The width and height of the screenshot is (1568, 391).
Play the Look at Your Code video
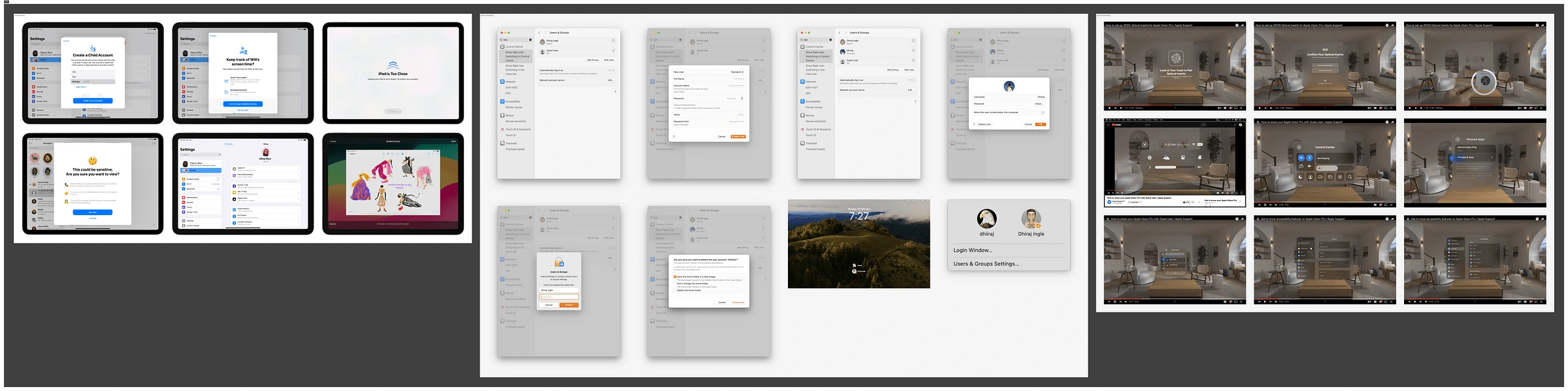click(x=1109, y=108)
